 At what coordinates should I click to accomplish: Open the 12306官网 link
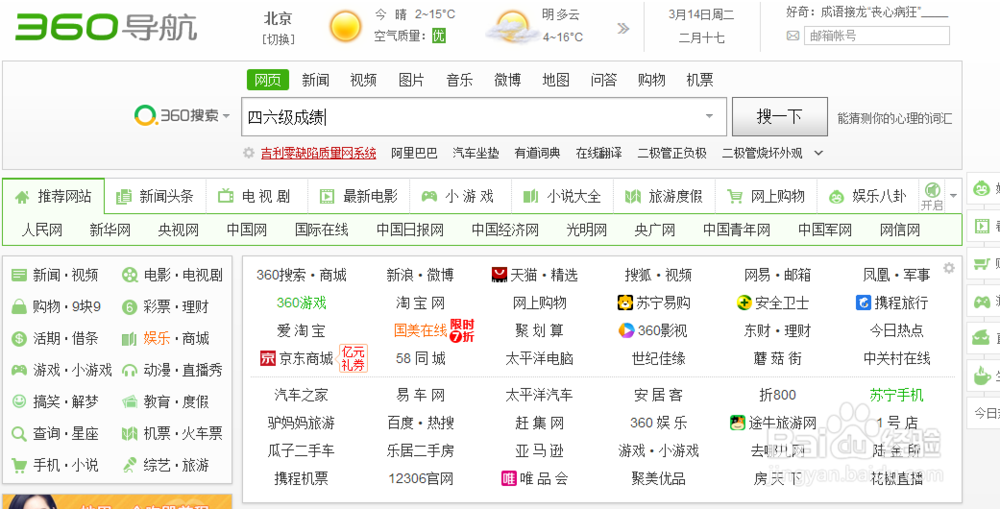[420, 478]
